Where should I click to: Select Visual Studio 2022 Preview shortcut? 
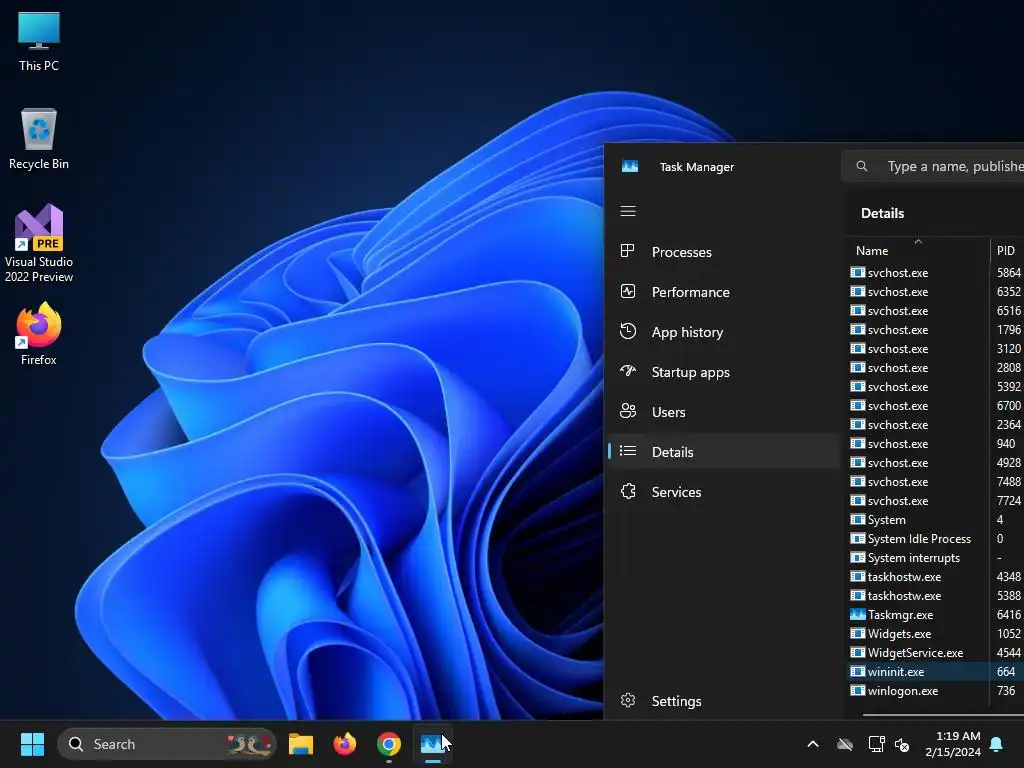coord(39,243)
